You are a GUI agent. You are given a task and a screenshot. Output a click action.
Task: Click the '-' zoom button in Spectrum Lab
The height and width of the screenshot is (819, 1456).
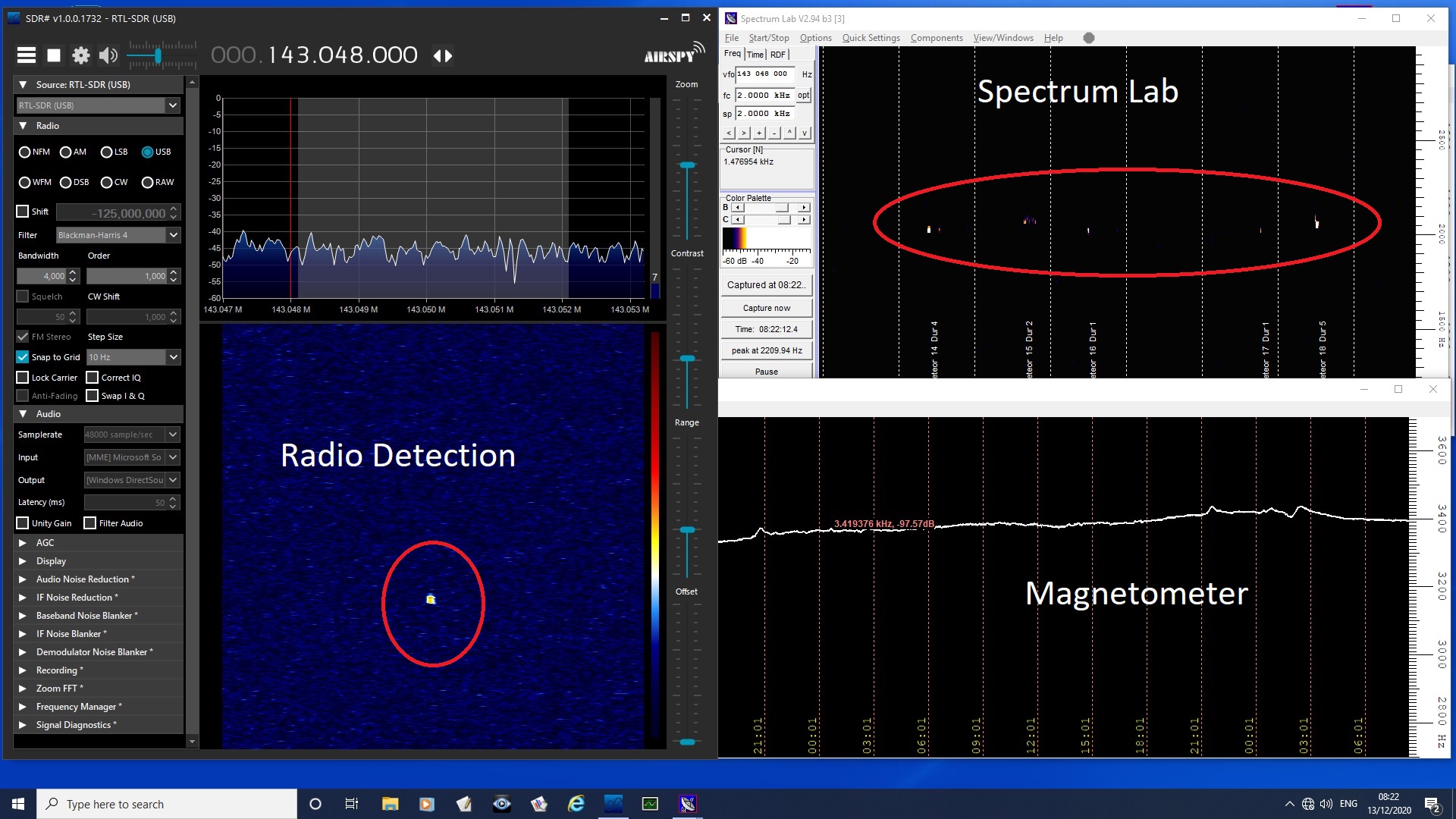tap(774, 133)
